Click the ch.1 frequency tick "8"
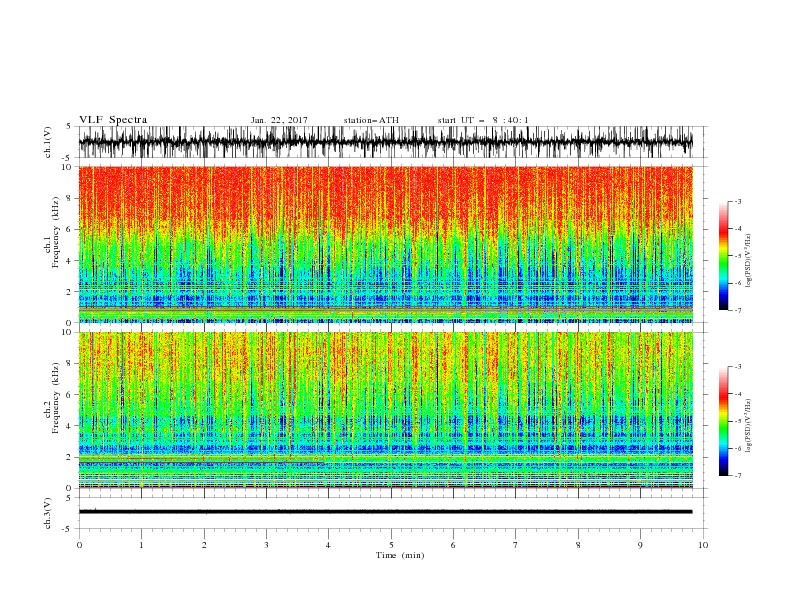 coord(69,198)
